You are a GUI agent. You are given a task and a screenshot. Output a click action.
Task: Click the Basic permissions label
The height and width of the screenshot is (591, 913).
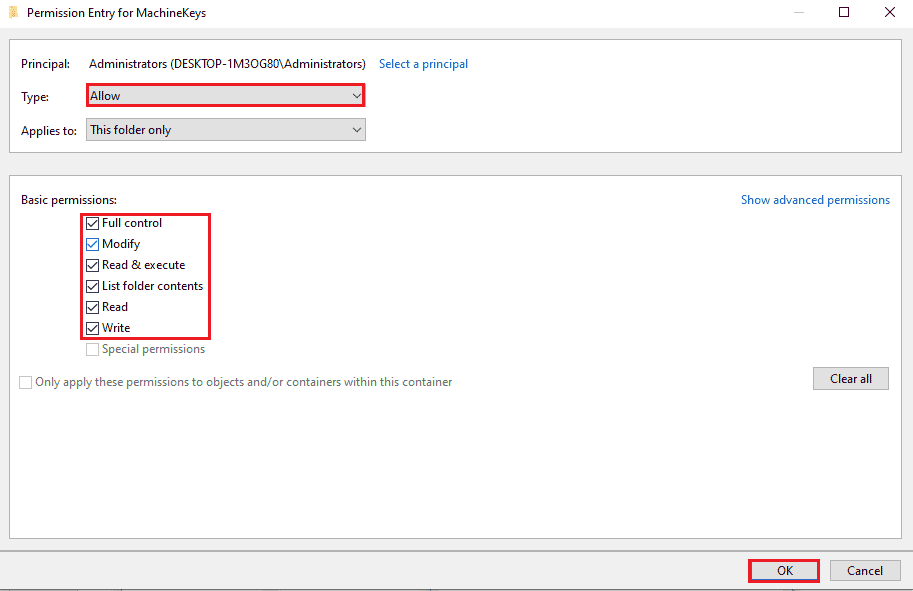point(69,200)
